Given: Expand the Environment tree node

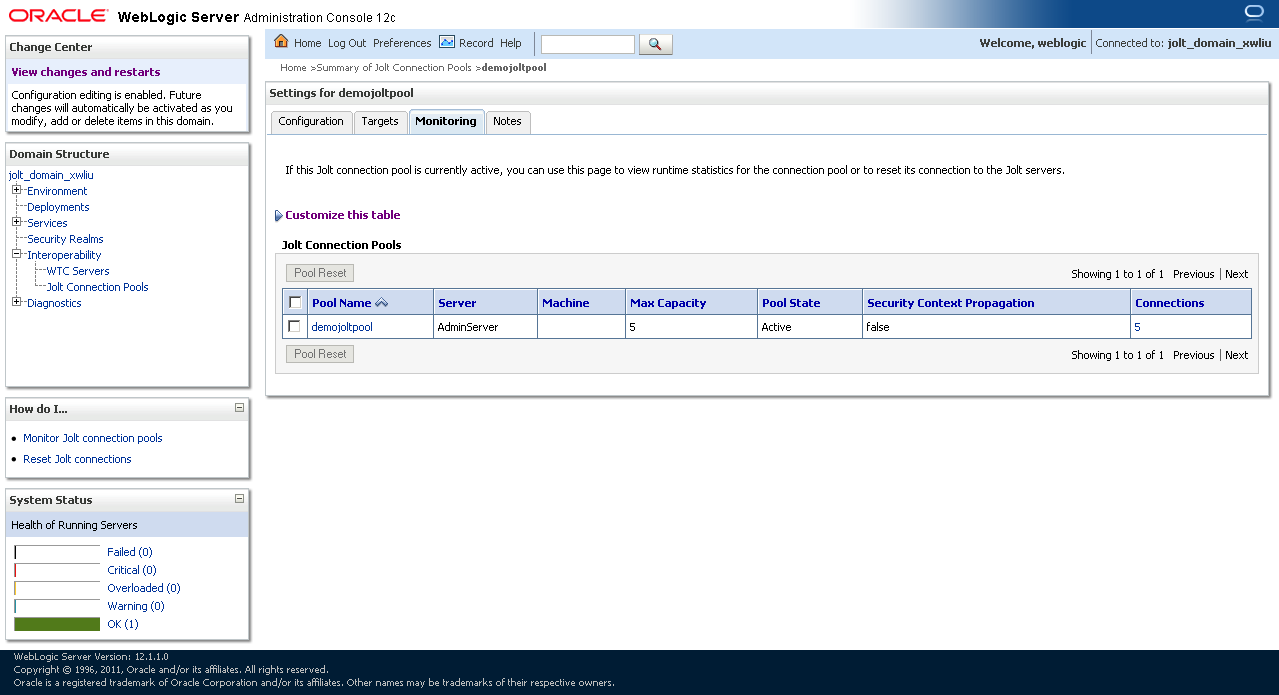Looking at the screenshot, I should (17, 190).
